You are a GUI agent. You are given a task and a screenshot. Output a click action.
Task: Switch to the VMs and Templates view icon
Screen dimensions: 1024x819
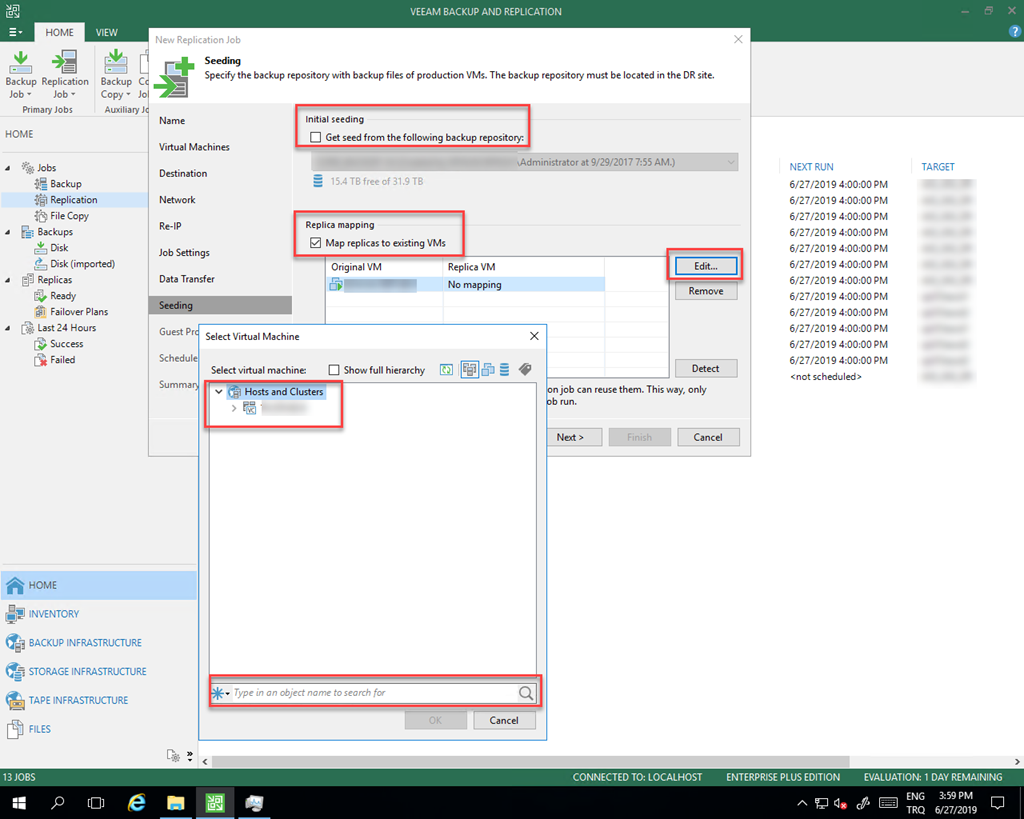[487, 370]
